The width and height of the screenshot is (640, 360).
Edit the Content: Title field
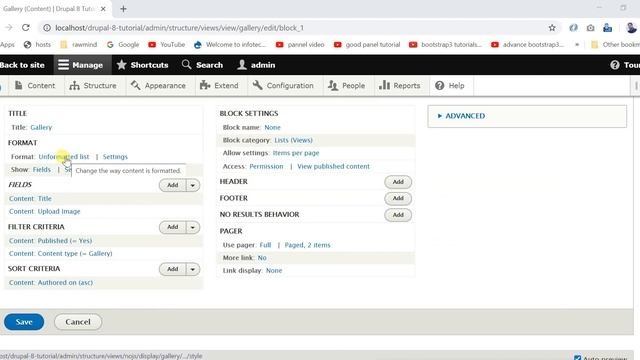coord(30,198)
